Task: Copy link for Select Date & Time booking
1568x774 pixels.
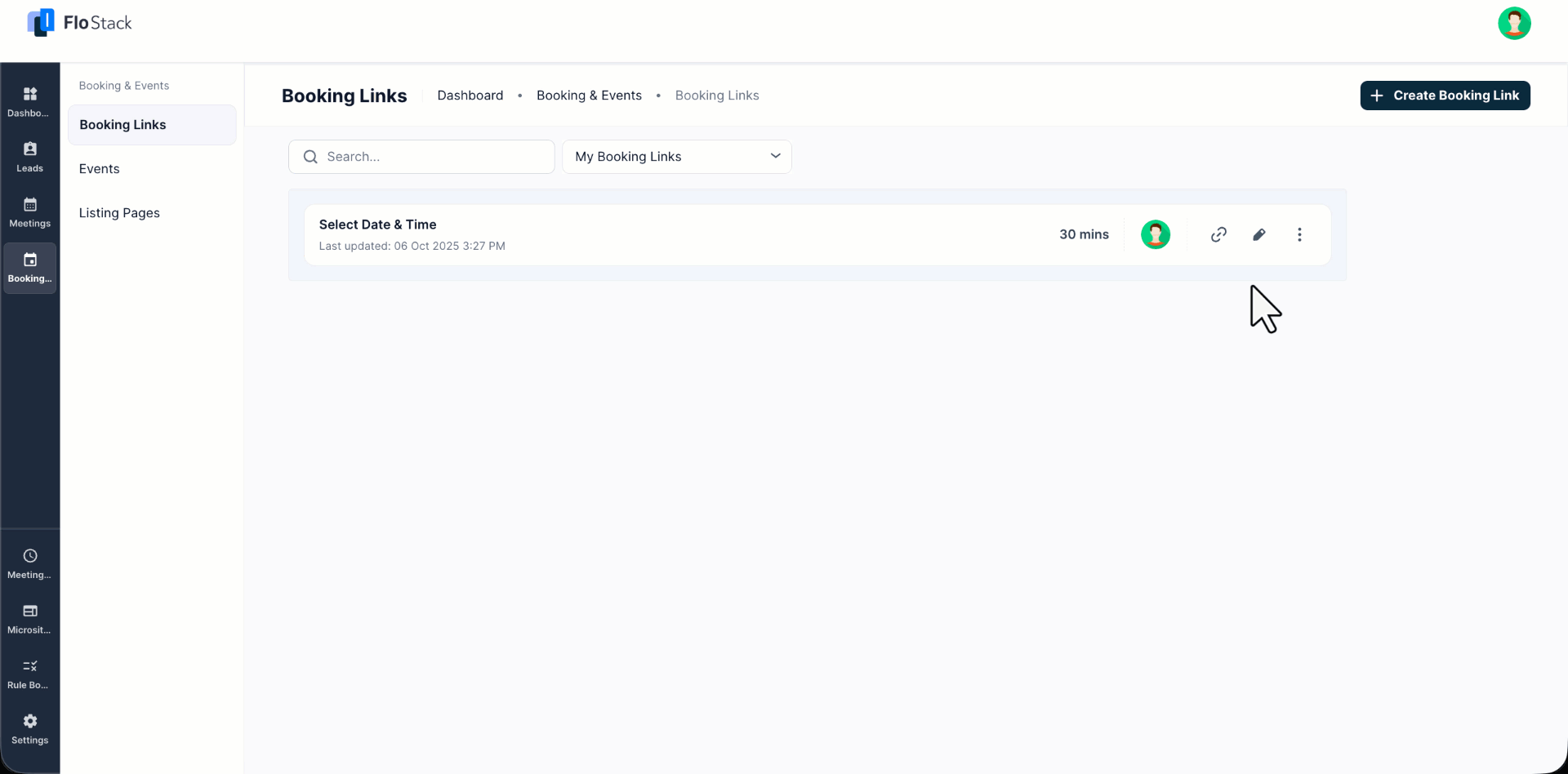Action: click(1218, 234)
